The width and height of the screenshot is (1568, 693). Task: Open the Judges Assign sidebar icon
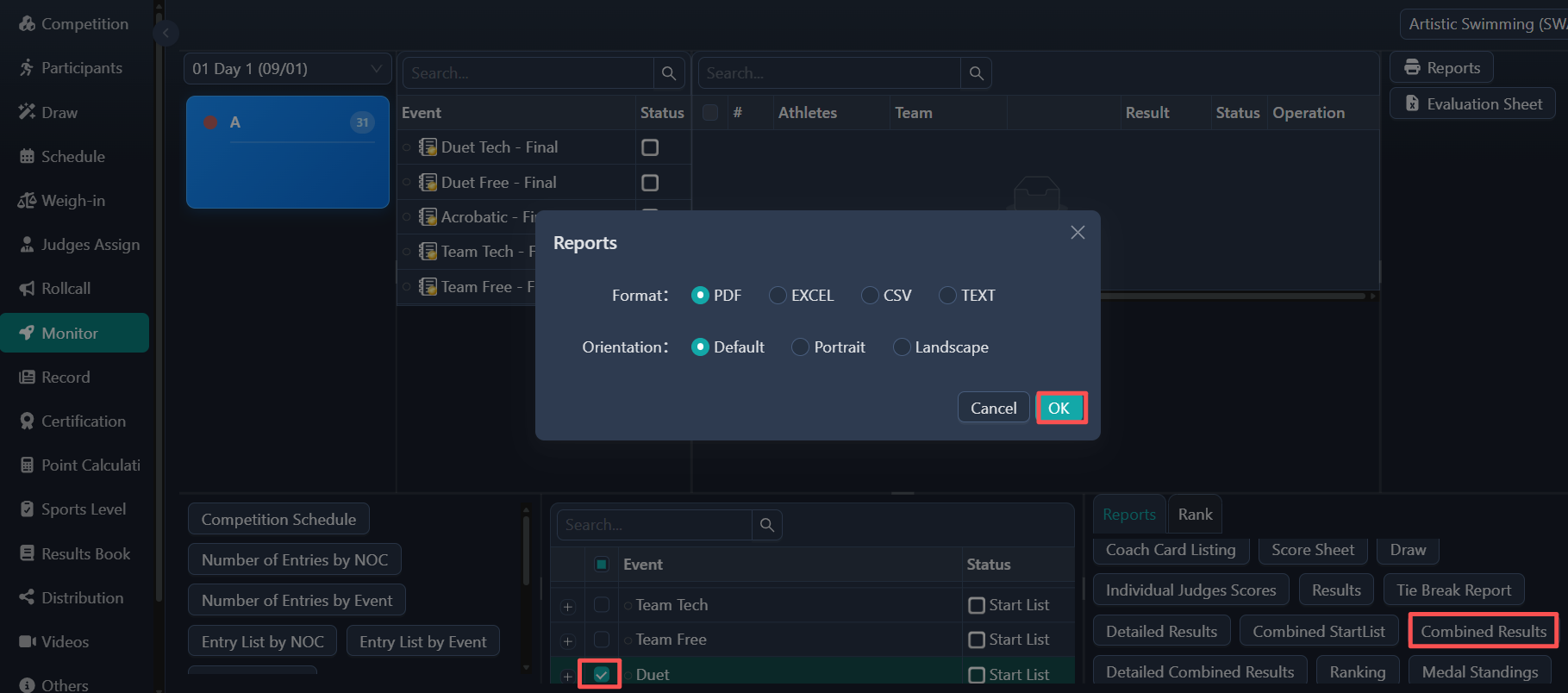point(27,245)
